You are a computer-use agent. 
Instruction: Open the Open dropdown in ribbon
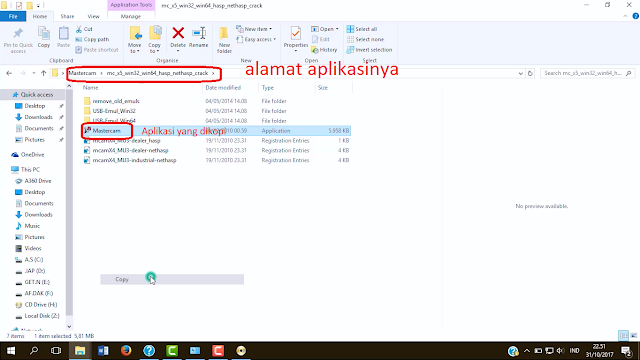[325, 29]
